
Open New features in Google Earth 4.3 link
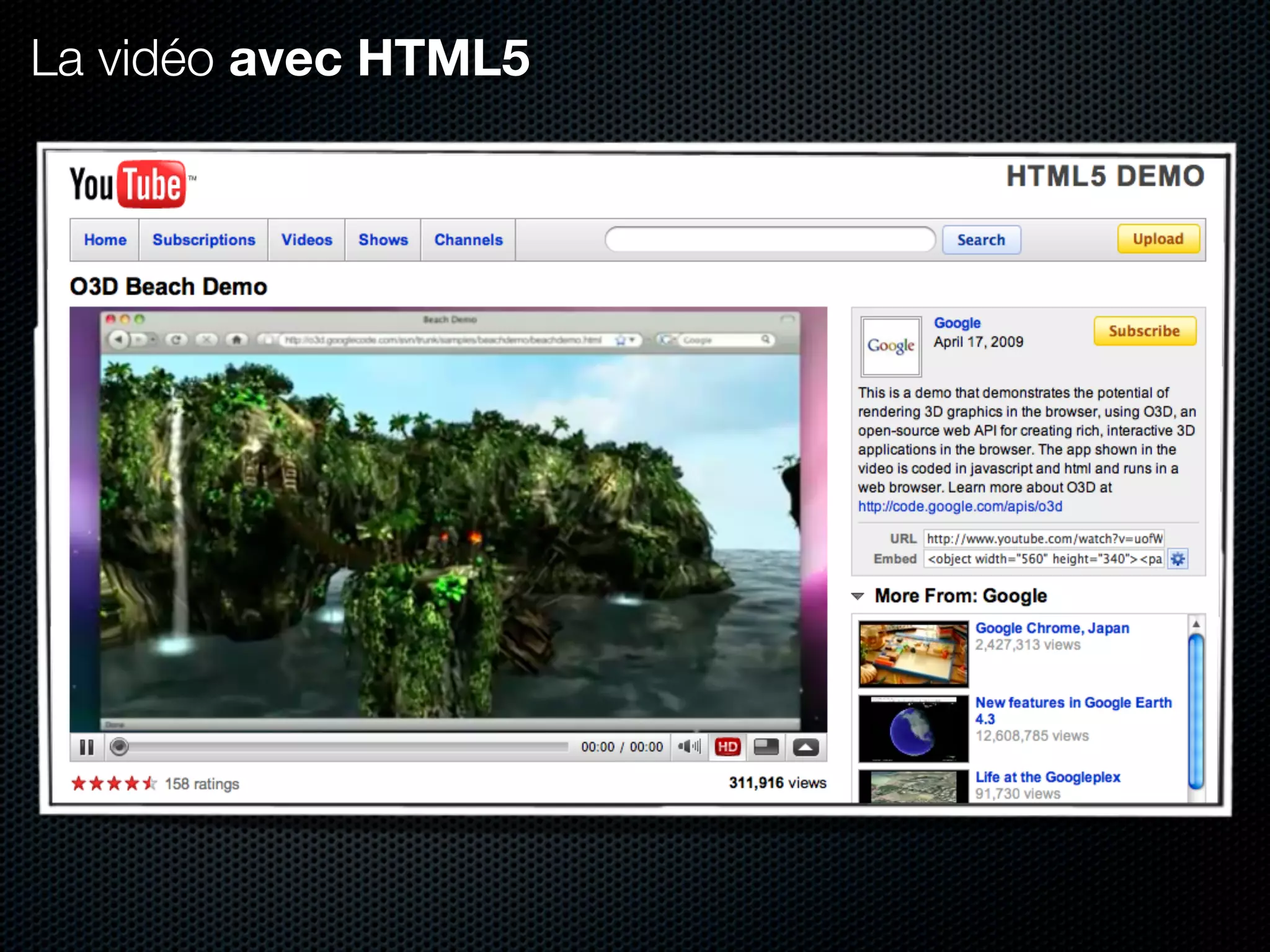(x=1073, y=711)
